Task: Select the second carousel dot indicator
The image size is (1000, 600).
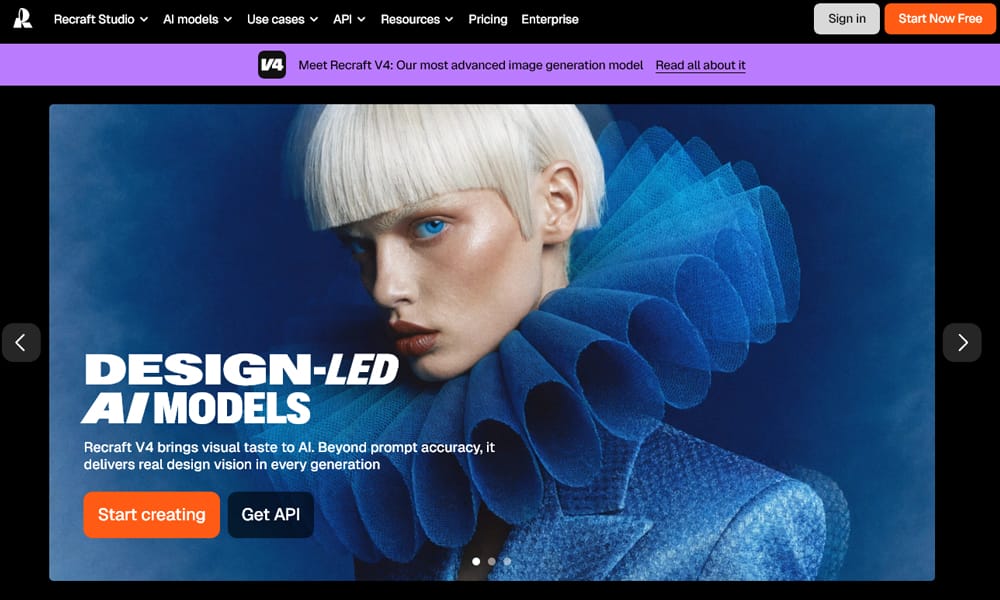Action: point(491,562)
